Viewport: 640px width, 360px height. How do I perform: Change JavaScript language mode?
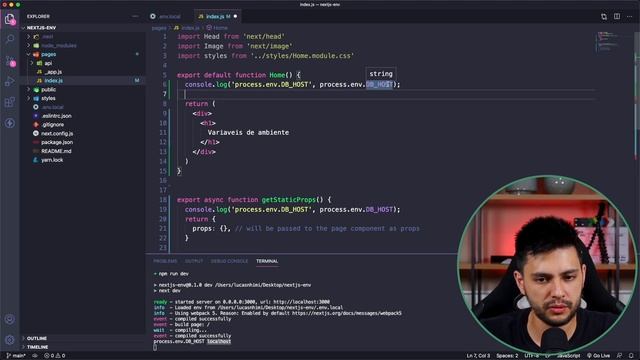[569, 356]
